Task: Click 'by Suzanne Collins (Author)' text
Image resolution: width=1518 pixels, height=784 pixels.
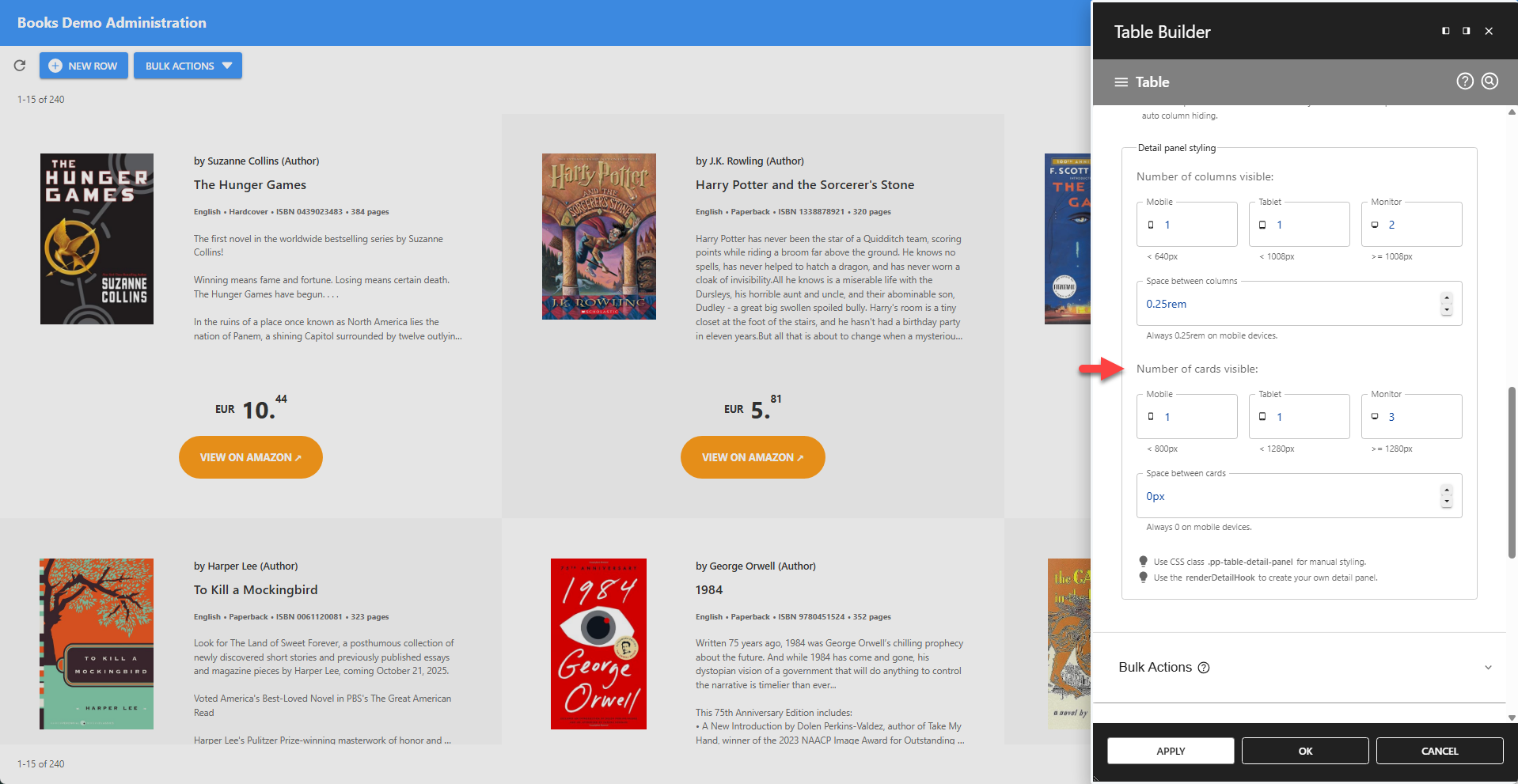Action: point(256,161)
